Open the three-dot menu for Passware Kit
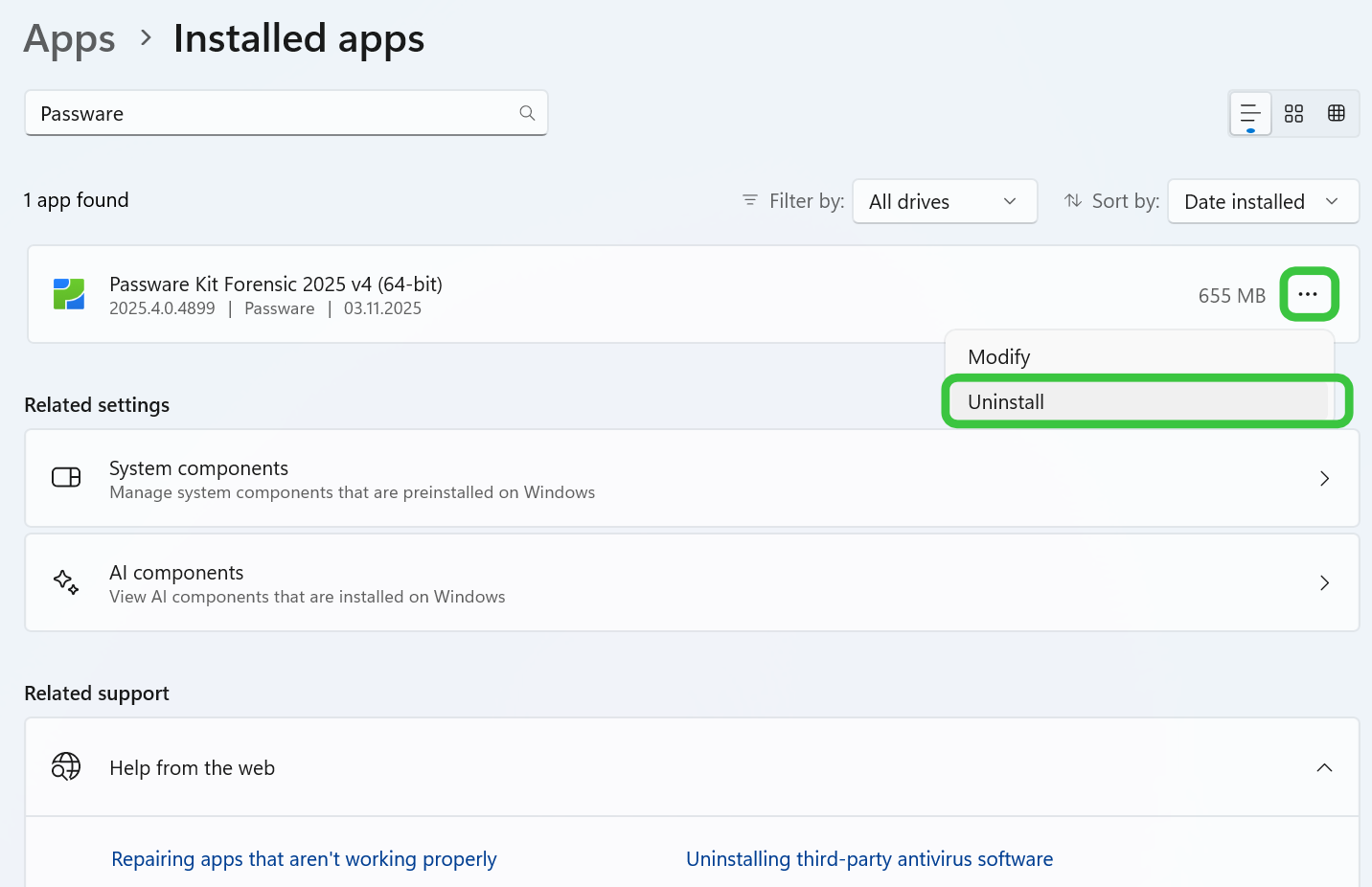Screen dimensions: 1372x887 pos(1309,294)
